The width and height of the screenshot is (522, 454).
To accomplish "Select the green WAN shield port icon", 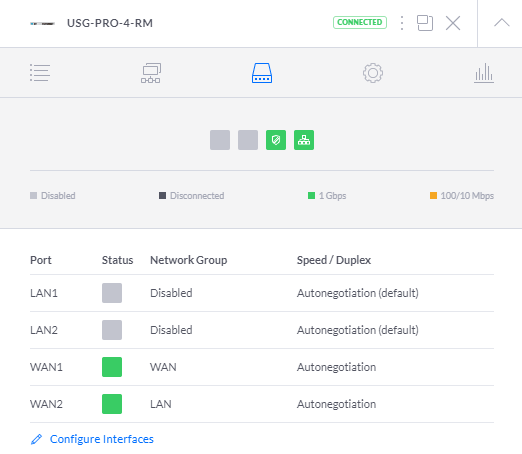I will point(276,140).
